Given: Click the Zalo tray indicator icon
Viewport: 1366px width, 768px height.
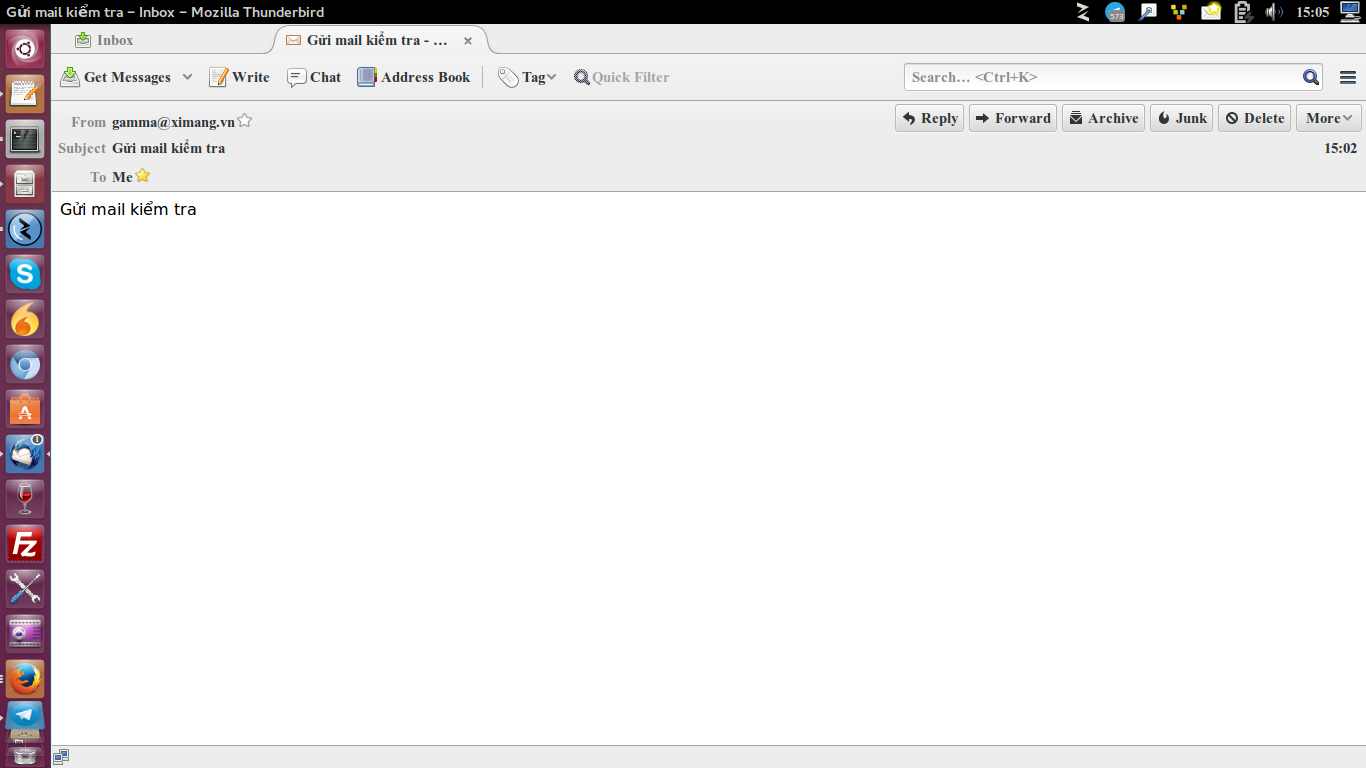Looking at the screenshot, I should click(x=1082, y=12).
